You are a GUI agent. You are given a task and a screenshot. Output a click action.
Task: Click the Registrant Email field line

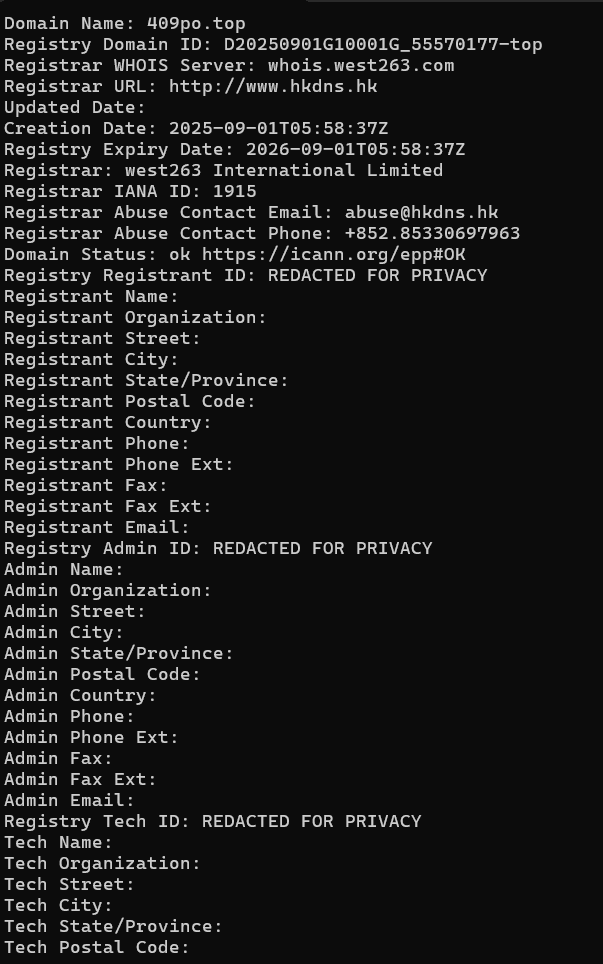coord(96,527)
